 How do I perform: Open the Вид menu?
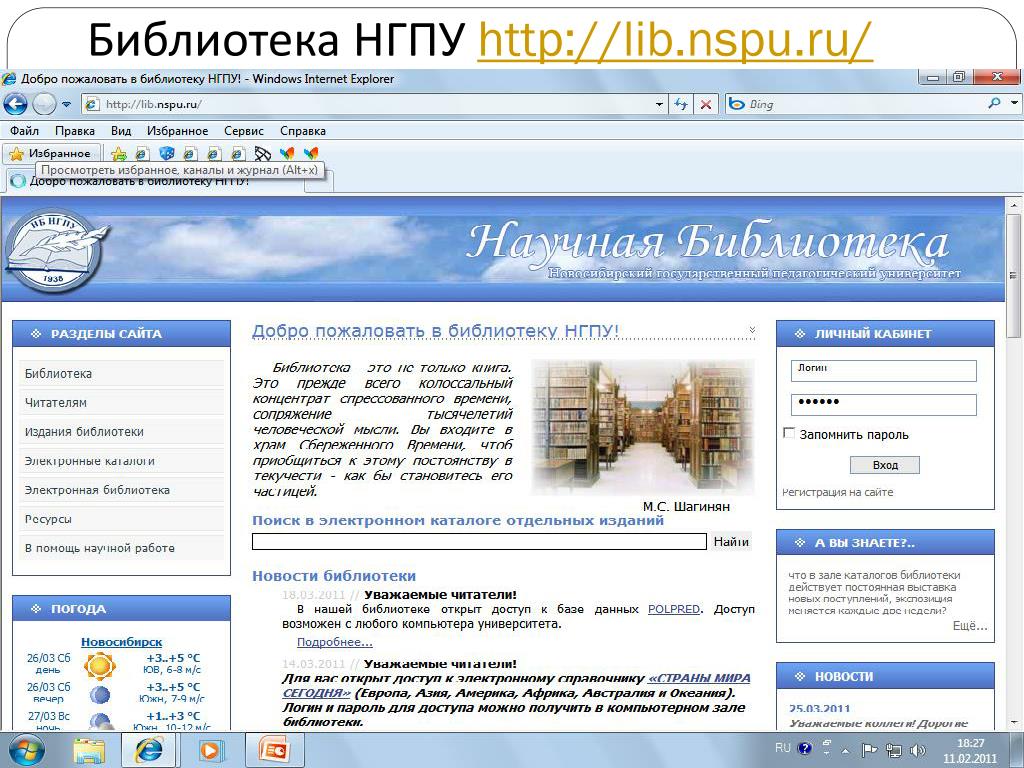coord(121,131)
